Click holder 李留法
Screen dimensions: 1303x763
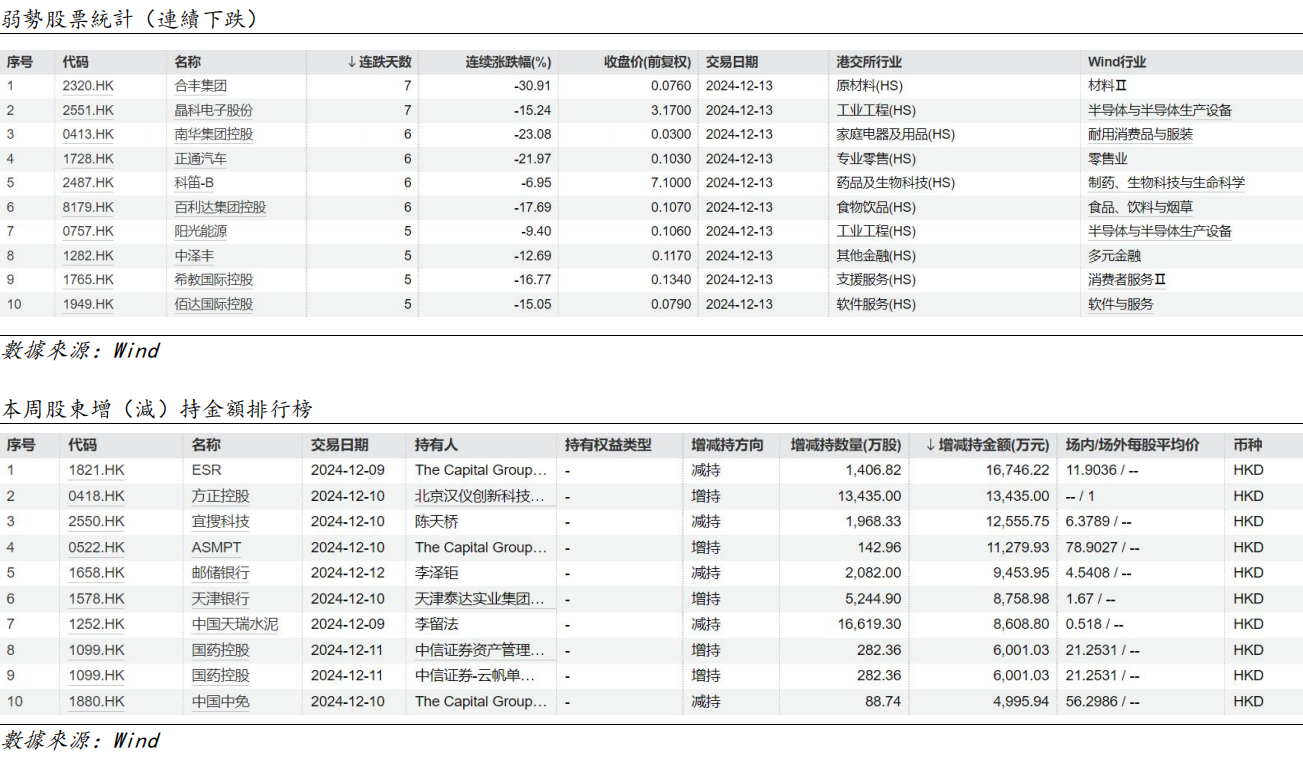click(436, 624)
